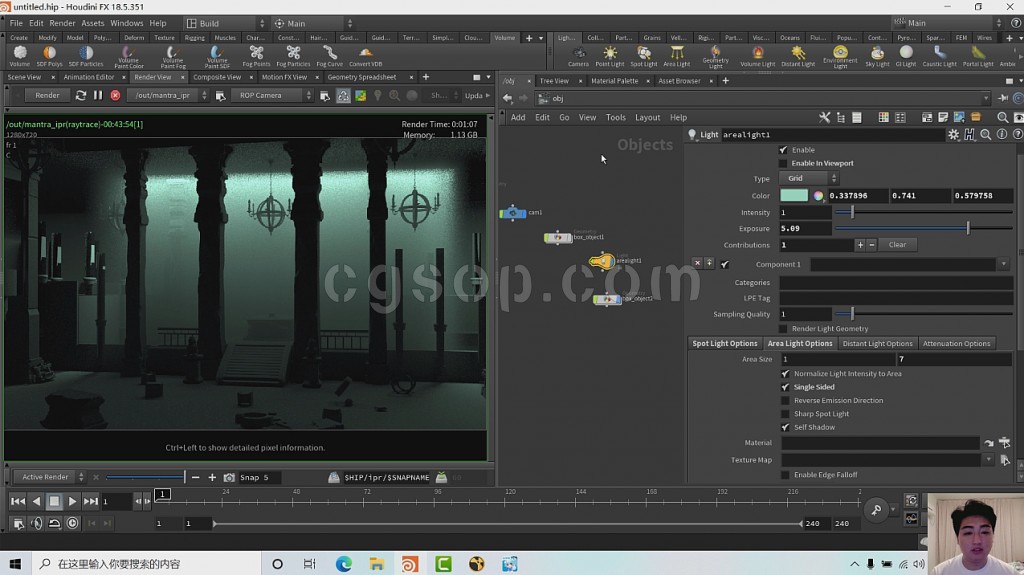
Task: Pause the IPR render
Action: (98, 95)
